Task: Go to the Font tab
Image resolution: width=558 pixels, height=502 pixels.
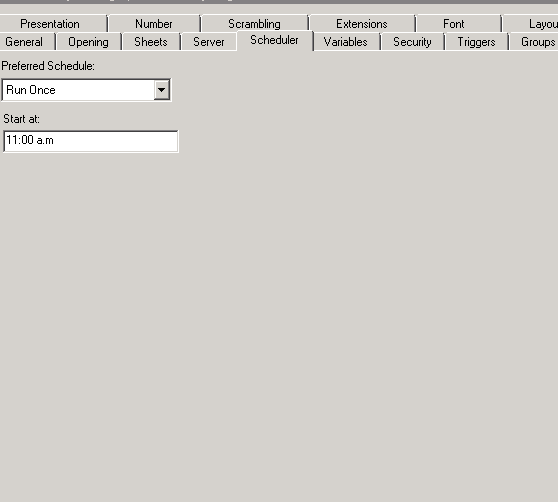Action: 453,24
